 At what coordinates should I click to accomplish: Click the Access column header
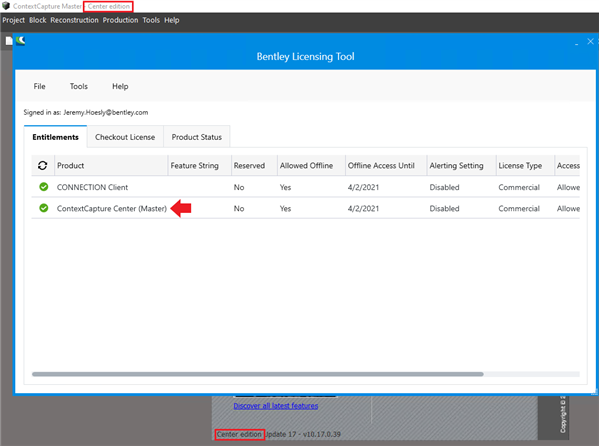567,165
